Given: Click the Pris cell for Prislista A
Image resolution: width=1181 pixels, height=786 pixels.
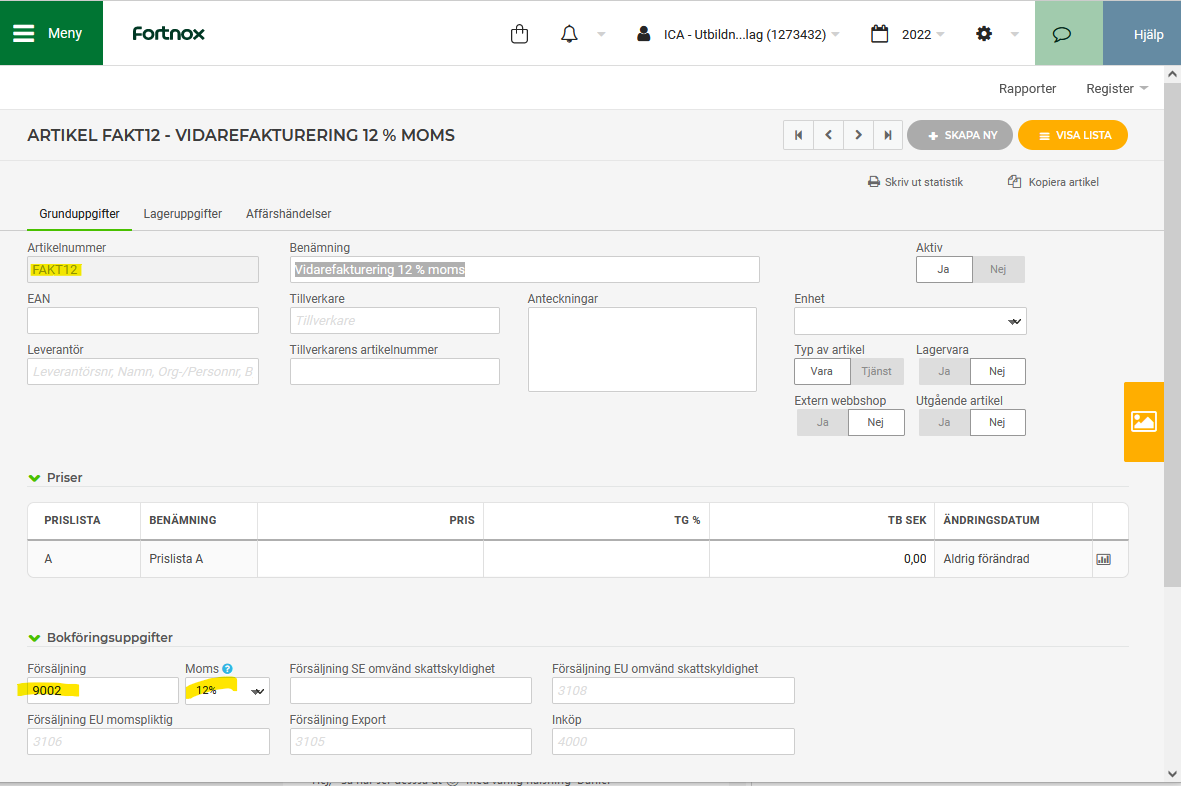Looking at the screenshot, I should coord(371,559).
